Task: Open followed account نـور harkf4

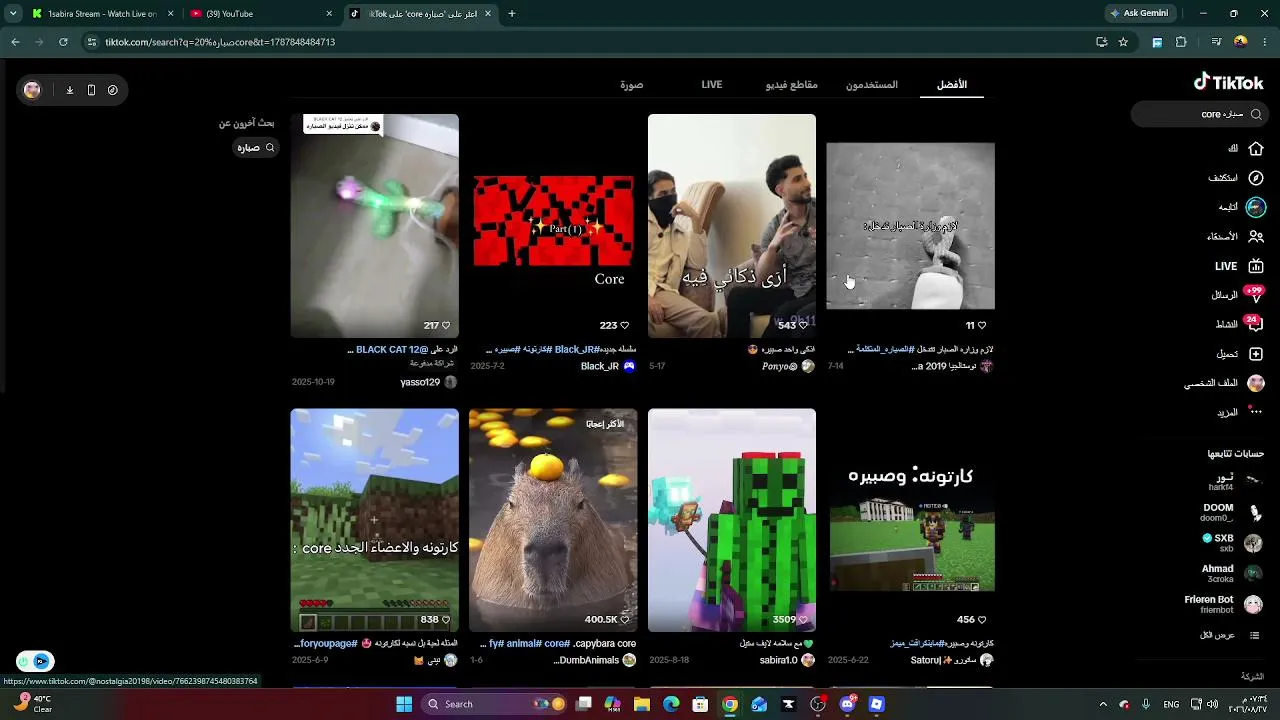Action: 1234,482
